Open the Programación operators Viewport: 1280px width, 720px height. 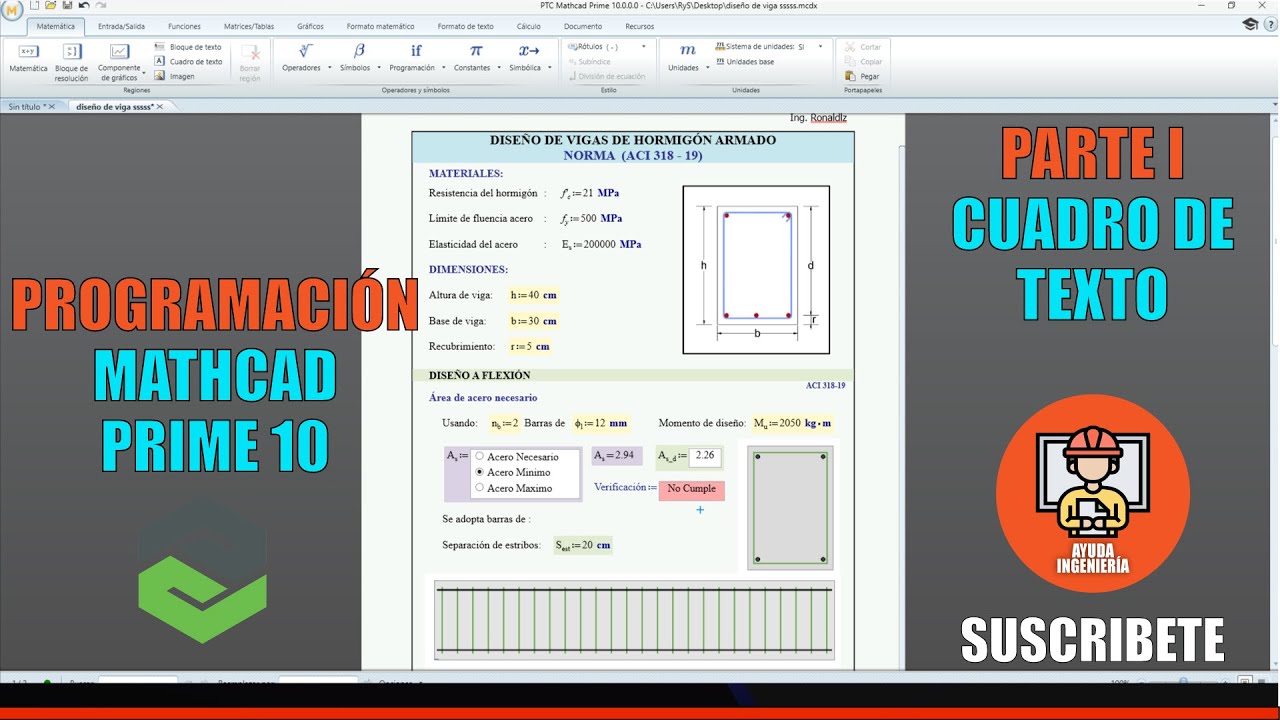(415, 58)
